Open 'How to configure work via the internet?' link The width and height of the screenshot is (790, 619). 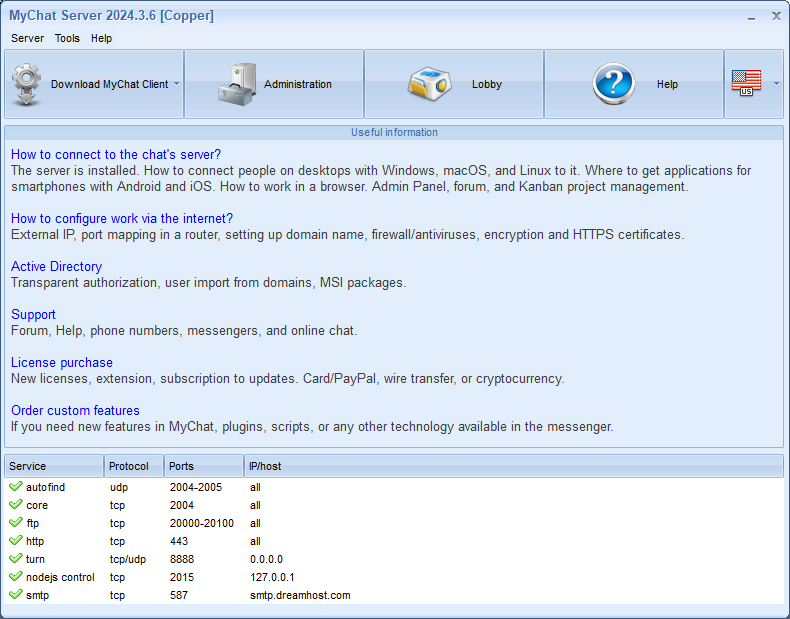click(122, 219)
